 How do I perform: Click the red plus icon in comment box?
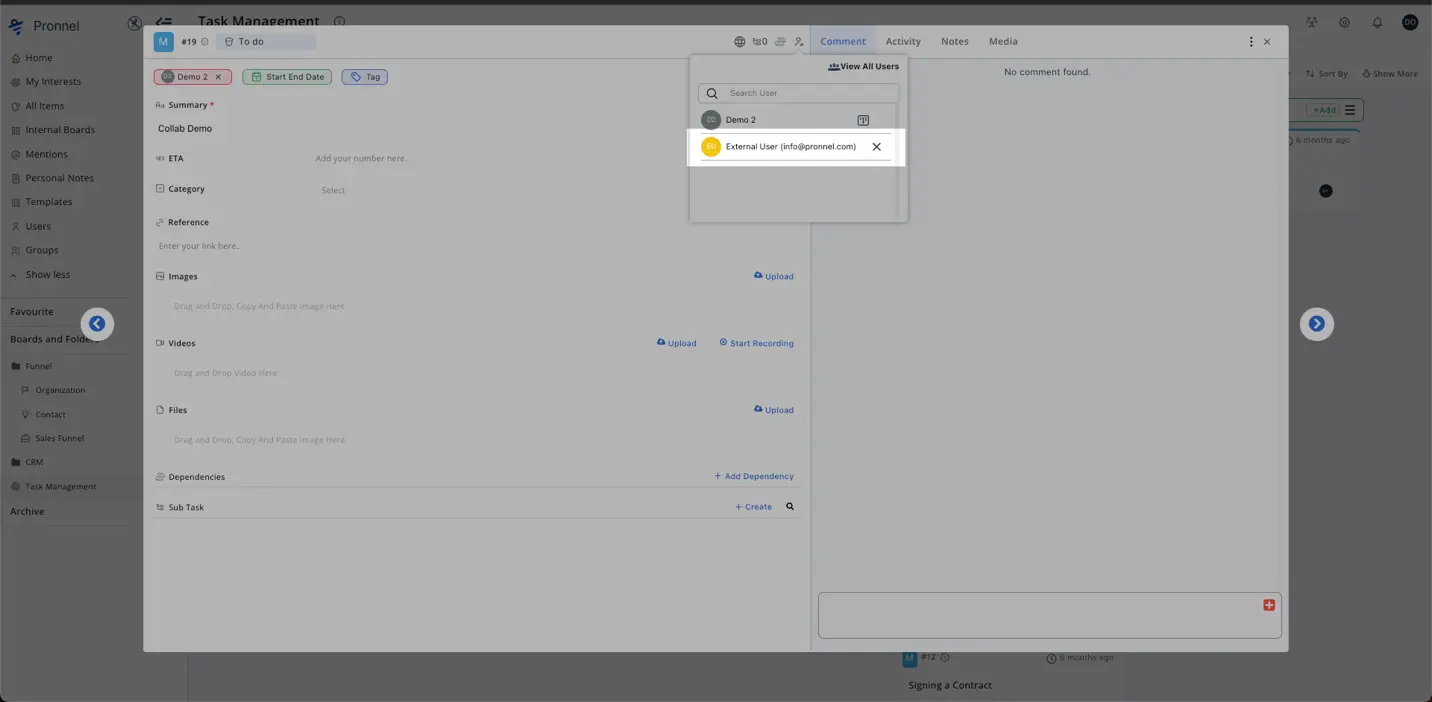(x=1269, y=605)
